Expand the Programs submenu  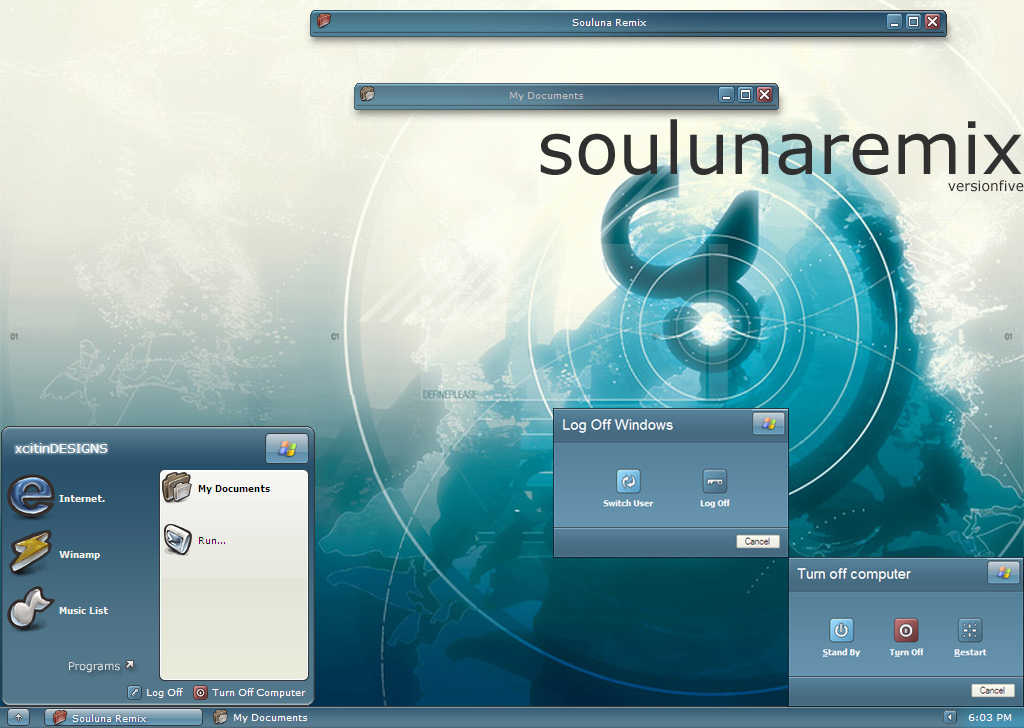click(x=100, y=666)
